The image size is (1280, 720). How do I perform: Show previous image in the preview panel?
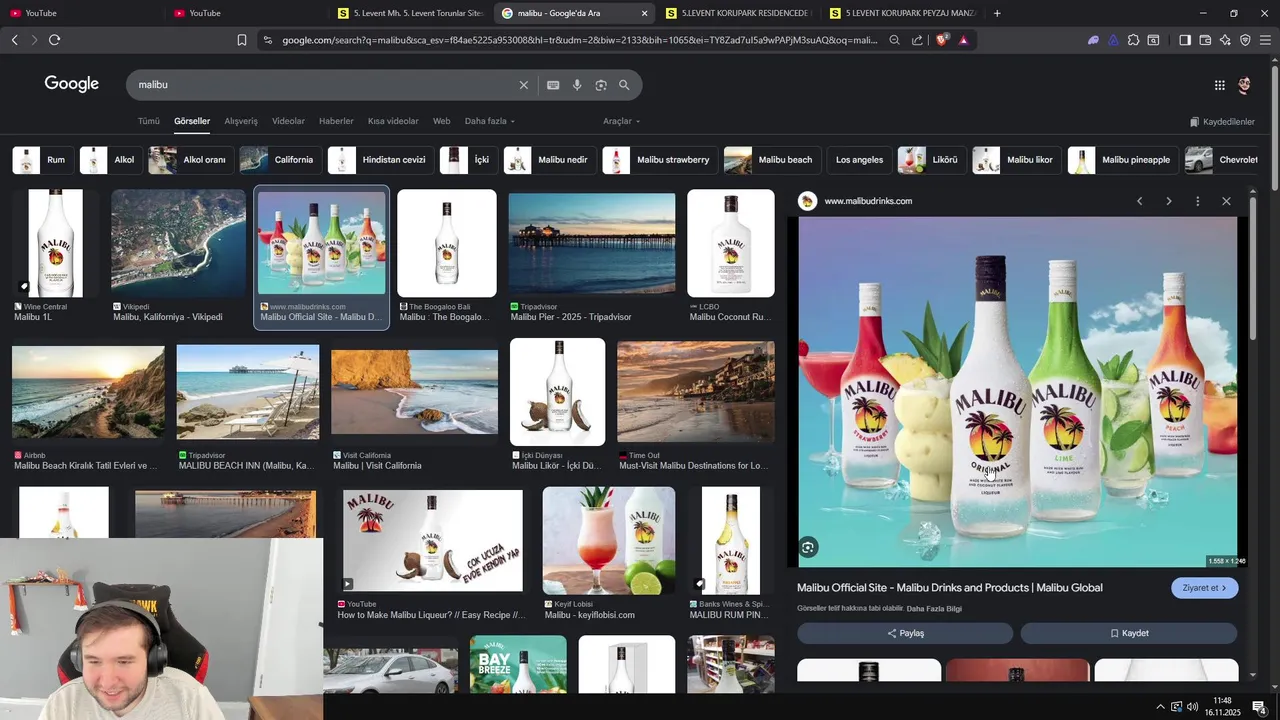(x=1139, y=201)
